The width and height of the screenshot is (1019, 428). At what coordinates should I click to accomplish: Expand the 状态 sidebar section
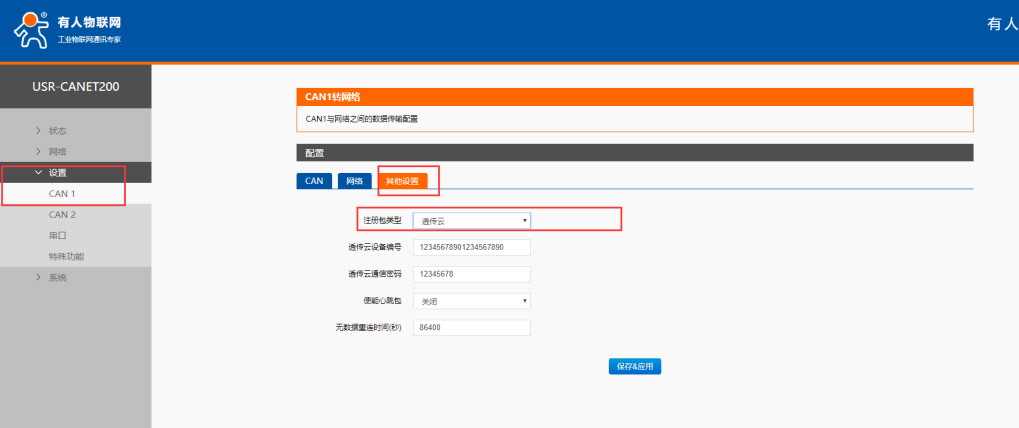tap(58, 131)
